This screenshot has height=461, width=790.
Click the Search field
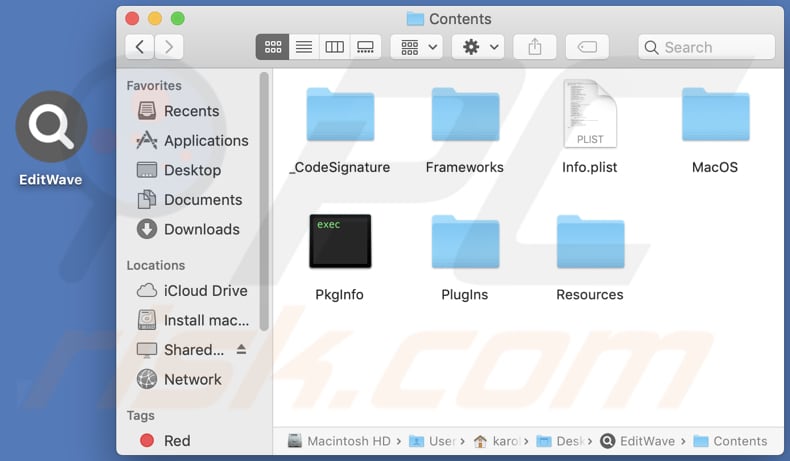click(x=706, y=47)
